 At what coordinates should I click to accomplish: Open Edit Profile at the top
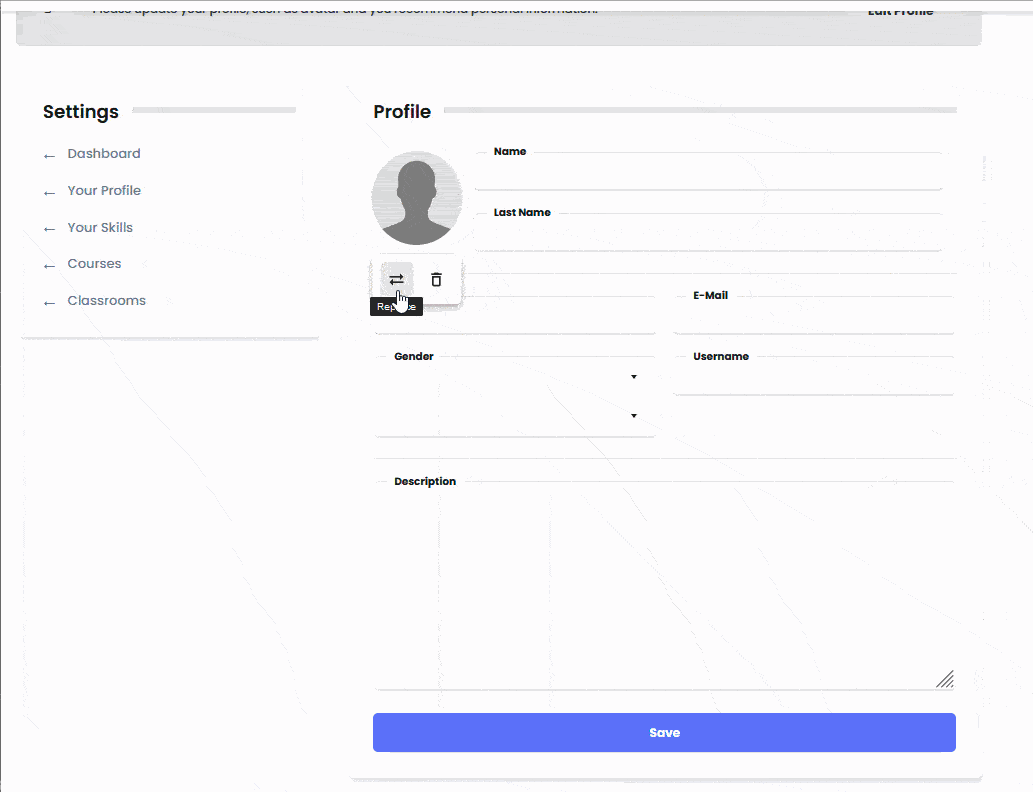[x=899, y=11]
